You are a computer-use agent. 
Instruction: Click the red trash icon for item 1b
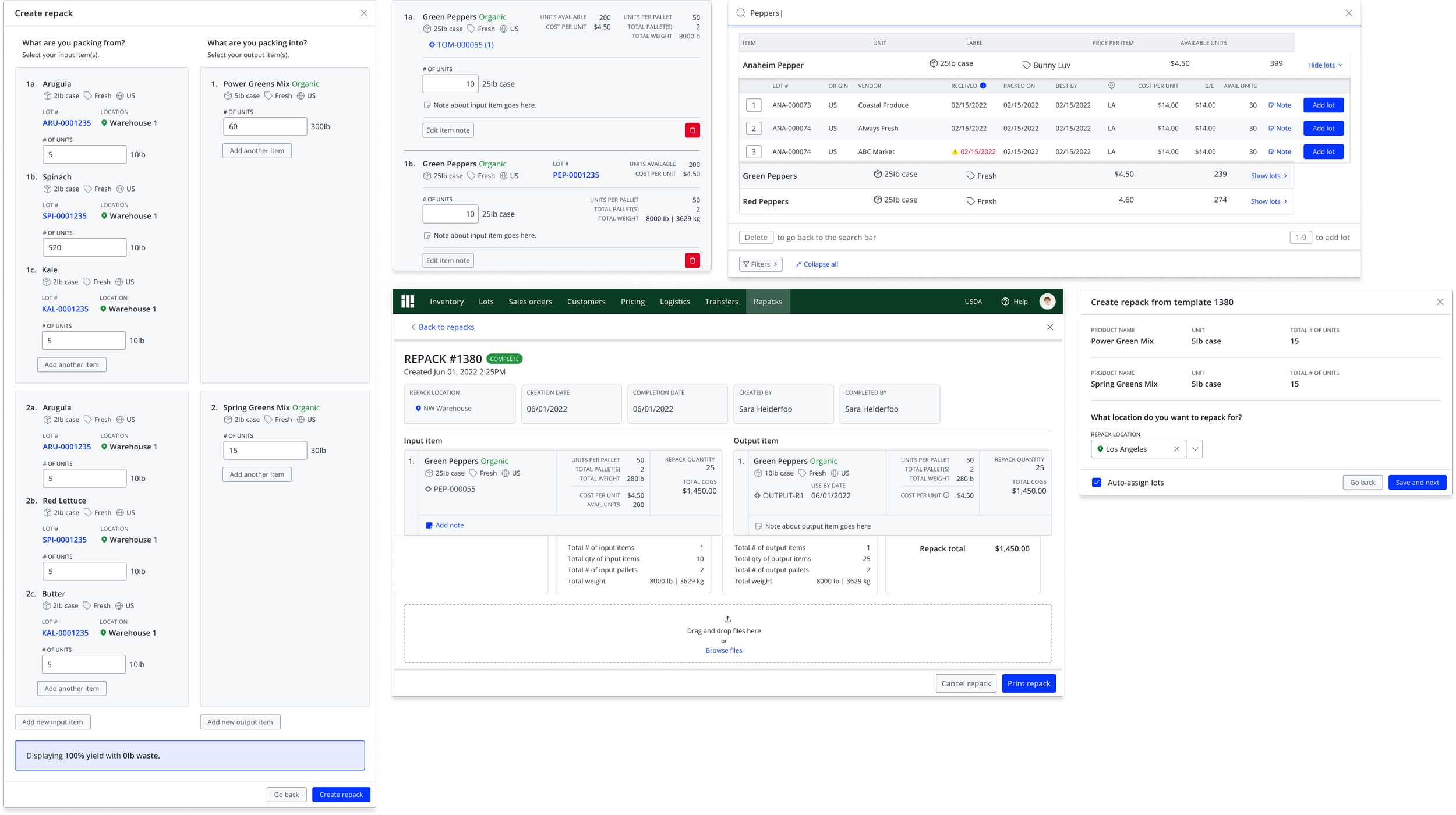[x=692, y=261]
